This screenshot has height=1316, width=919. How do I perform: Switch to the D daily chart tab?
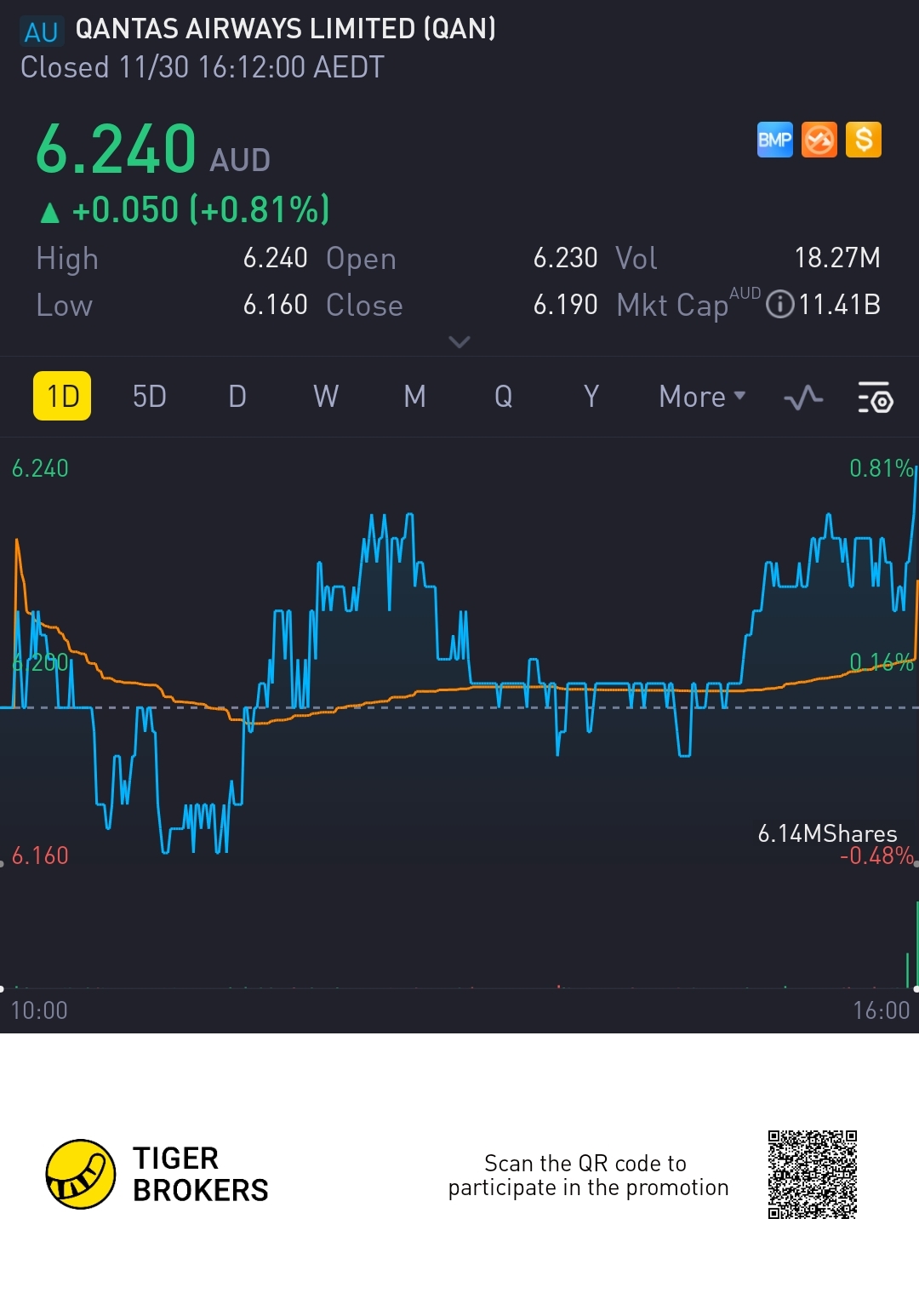click(x=237, y=397)
